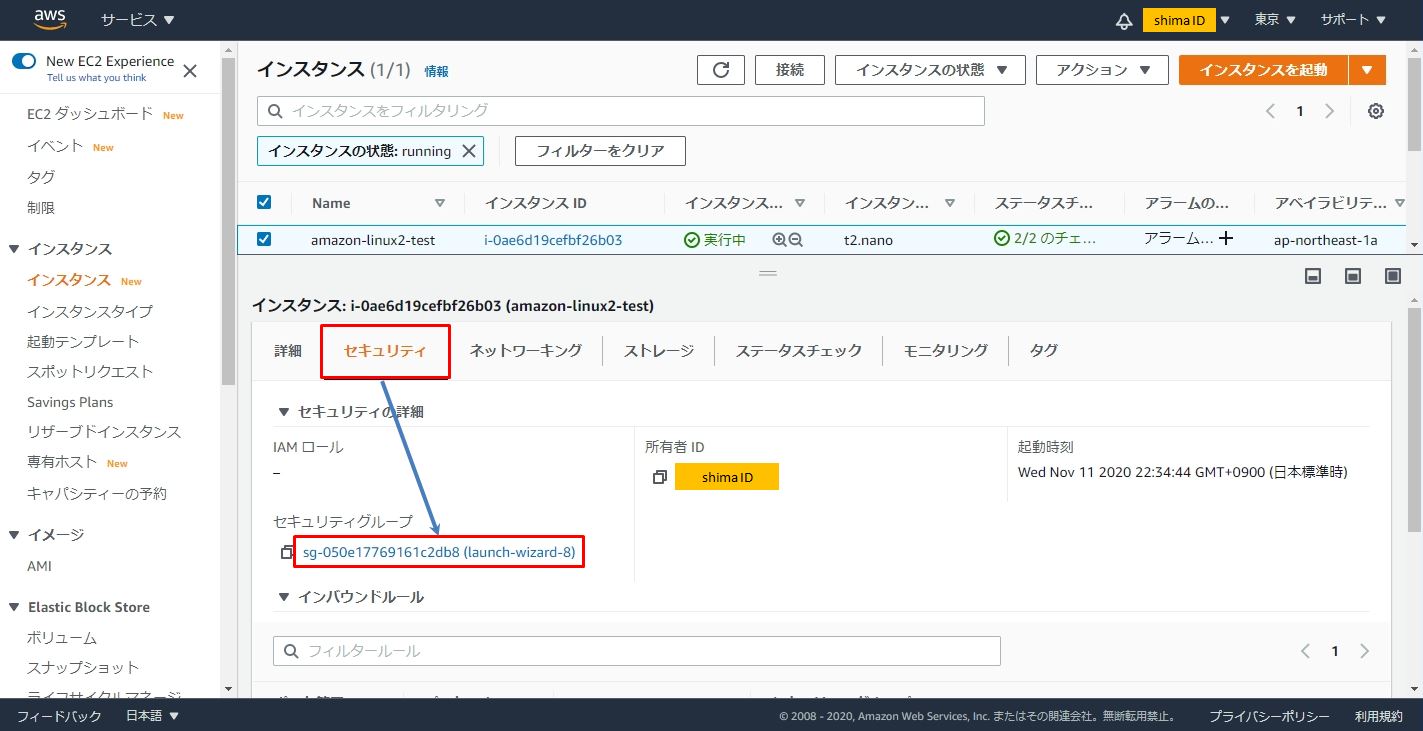Open the 情報 info link
The image size is (1423, 731).
coord(437,71)
